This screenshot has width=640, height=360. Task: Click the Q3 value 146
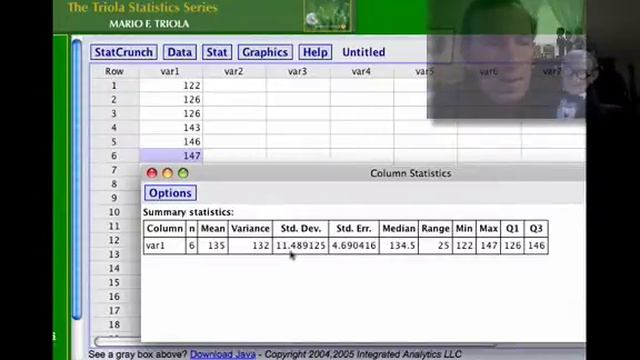[536, 246]
